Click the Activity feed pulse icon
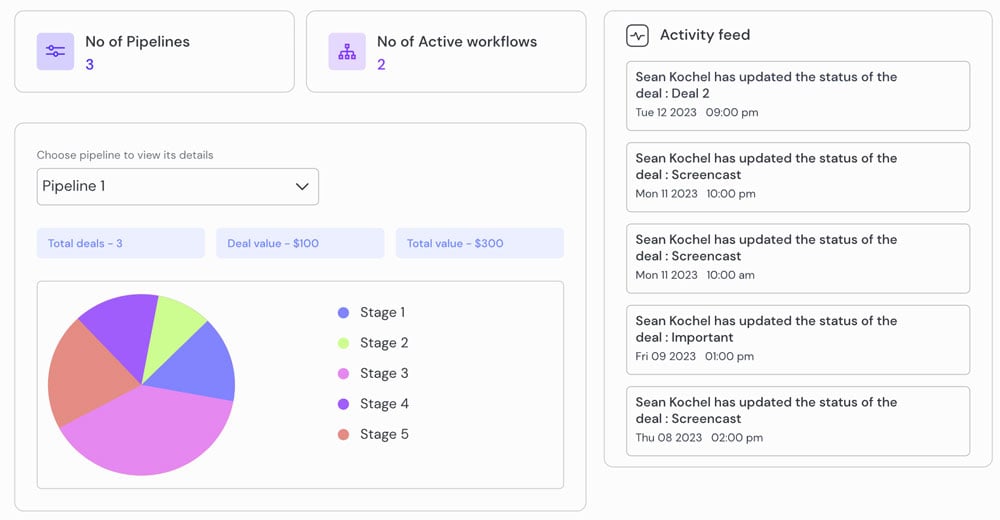This screenshot has height=520, width=1000. click(x=637, y=36)
